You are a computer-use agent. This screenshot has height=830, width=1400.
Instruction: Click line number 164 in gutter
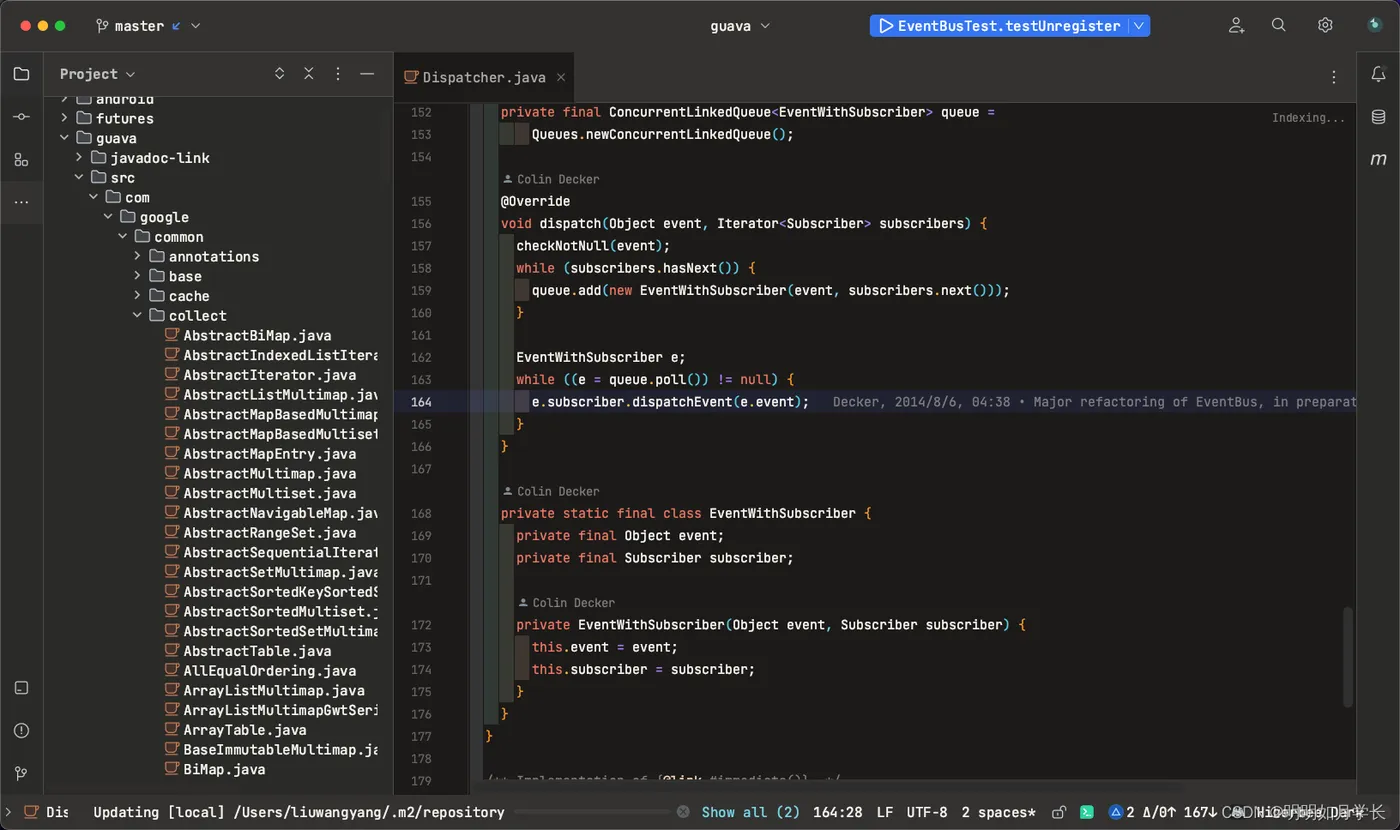click(x=420, y=402)
